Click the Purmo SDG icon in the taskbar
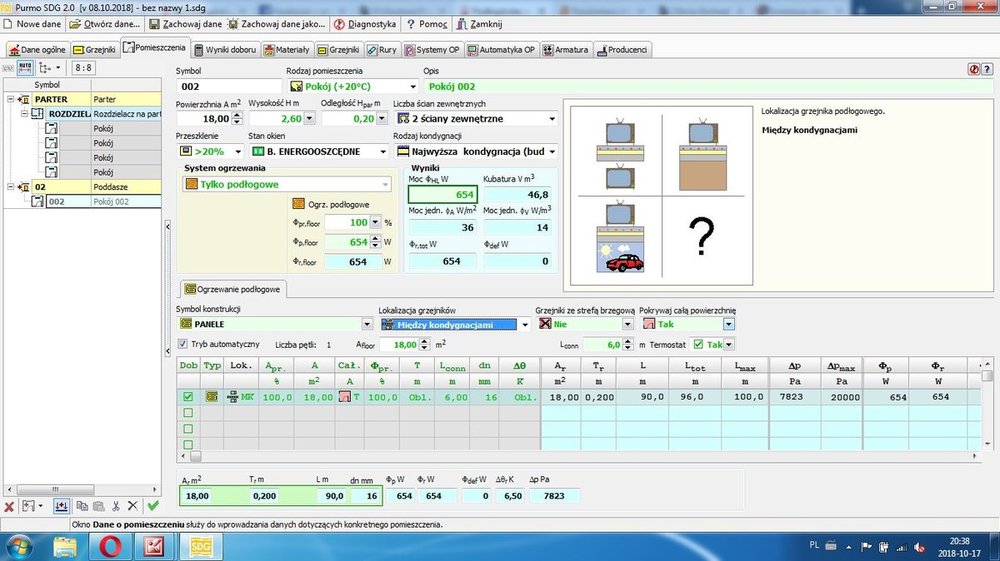This screenshot has width=1000, height=561. (199, 546)
